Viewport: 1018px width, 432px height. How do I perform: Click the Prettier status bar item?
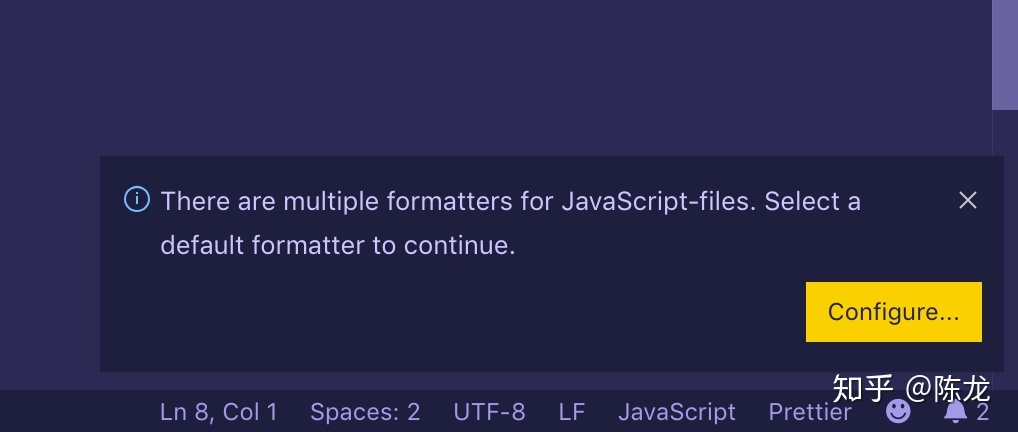(810, 411)
